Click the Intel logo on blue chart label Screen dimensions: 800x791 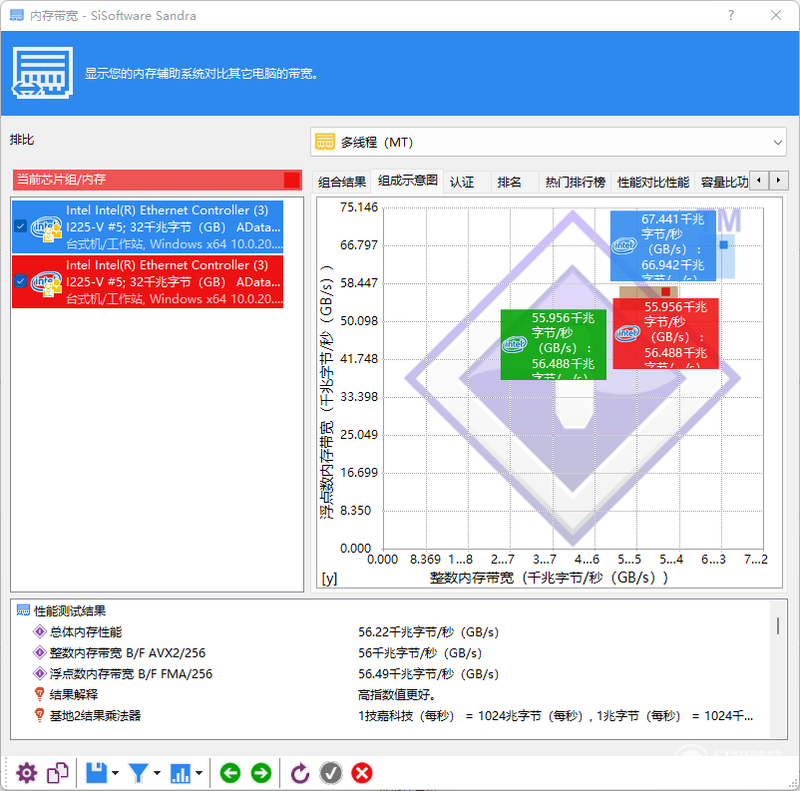623,245
